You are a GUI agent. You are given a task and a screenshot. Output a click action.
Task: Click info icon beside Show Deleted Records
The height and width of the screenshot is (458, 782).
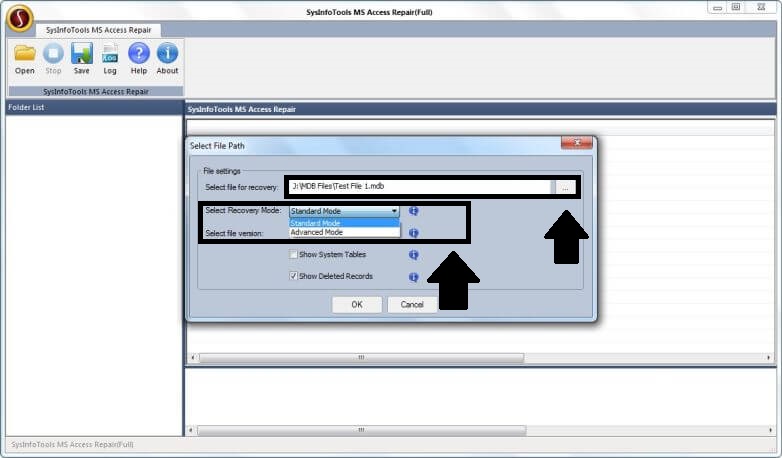(x=413, y=277)
